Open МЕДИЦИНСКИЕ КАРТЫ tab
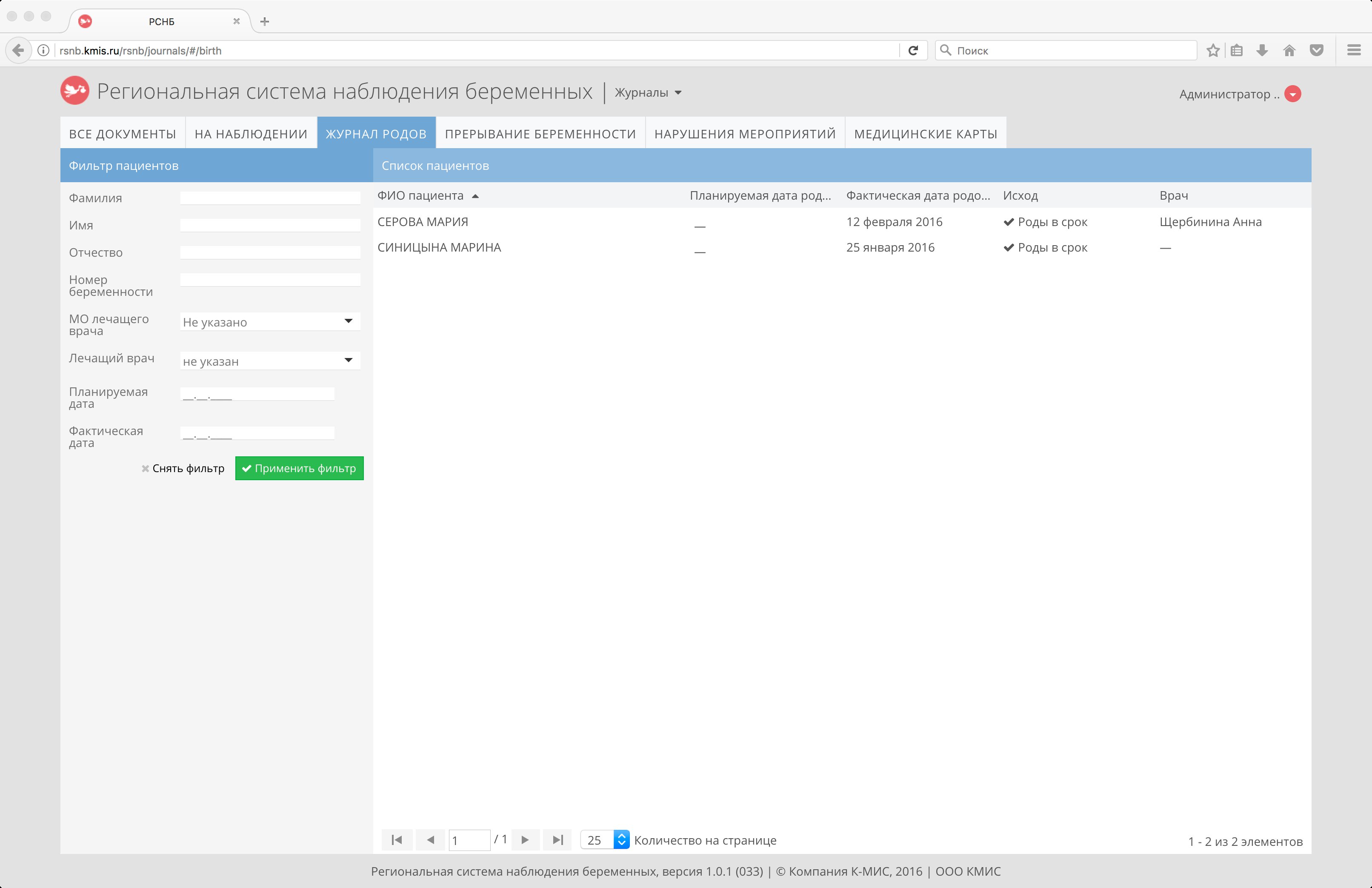This screenshot has height=888, width=1372. tap(925, 133)
